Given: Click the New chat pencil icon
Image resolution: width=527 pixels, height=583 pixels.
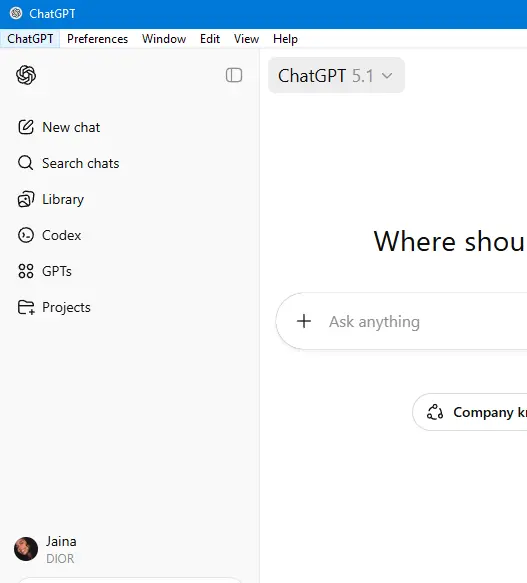Looking at the screenshot, I should (x=26, y=127).
